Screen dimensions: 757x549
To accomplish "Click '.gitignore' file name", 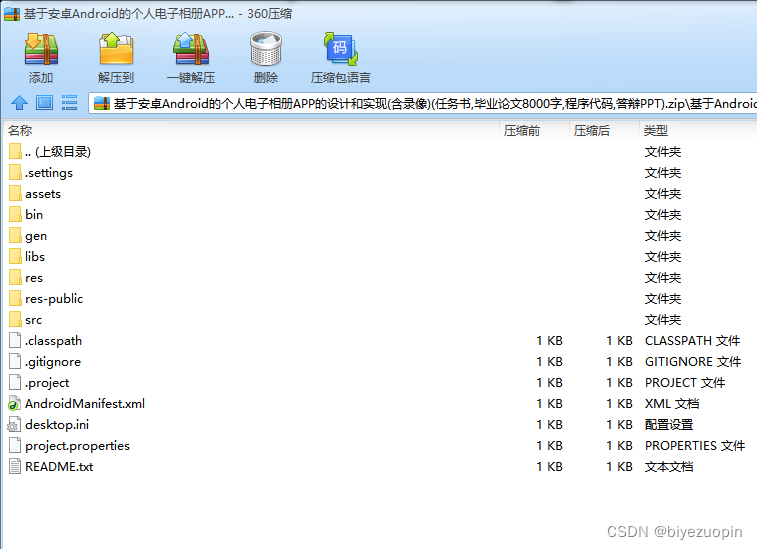I will (x=53, y=362).
